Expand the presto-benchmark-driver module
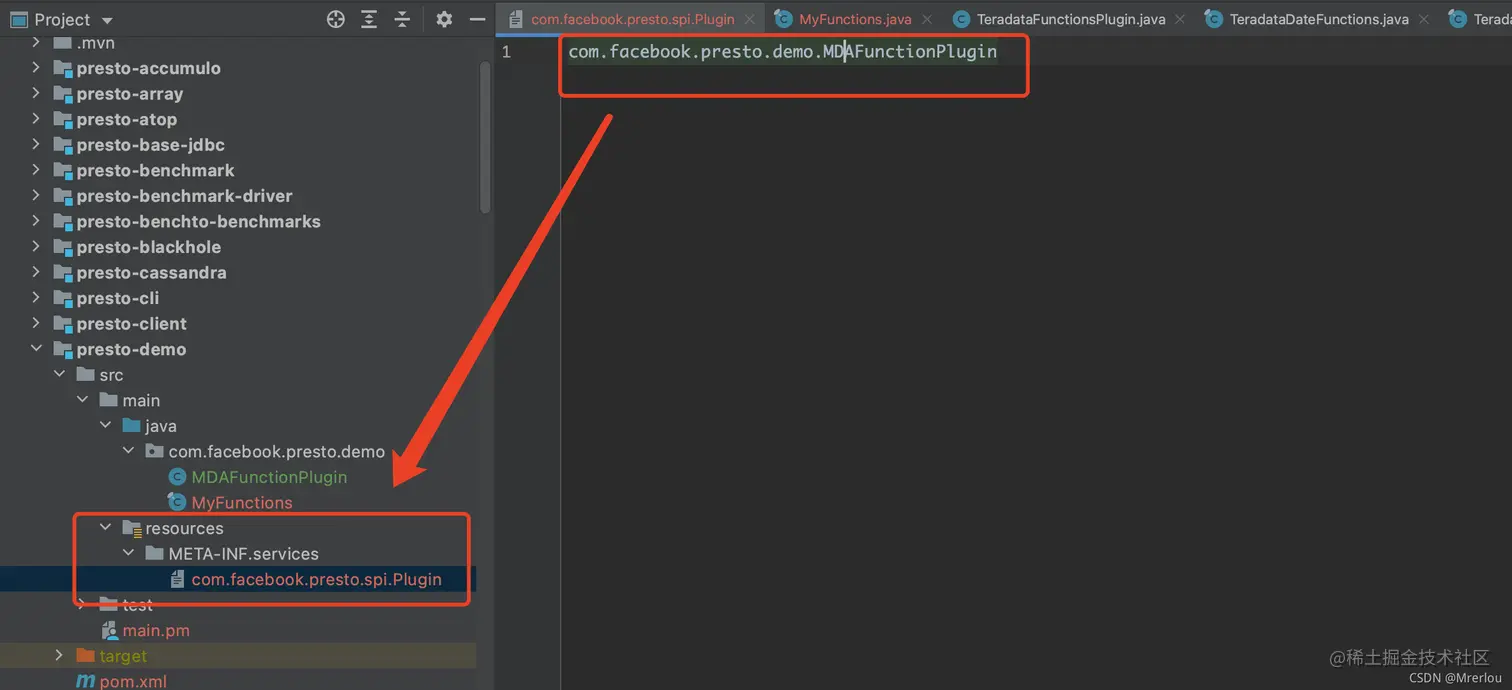 point(36,195)
